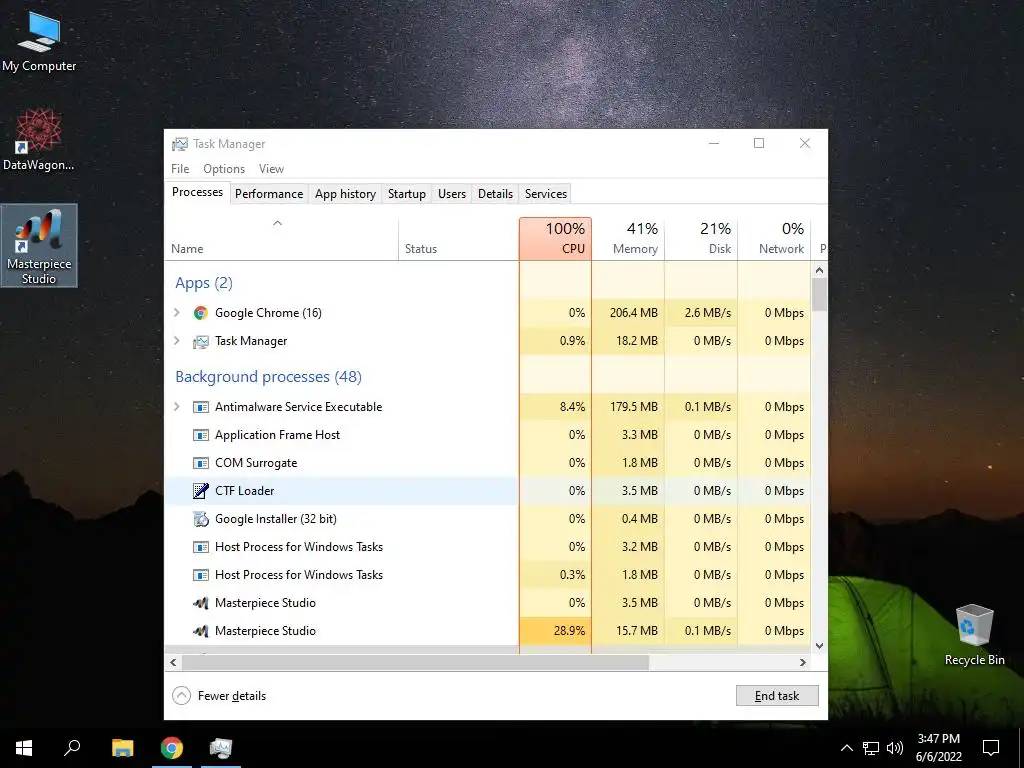
Task: Click icon of Masterpiece Studio row at 28.9% CPU
Action: pyautogui.click(x=200, y=631)
